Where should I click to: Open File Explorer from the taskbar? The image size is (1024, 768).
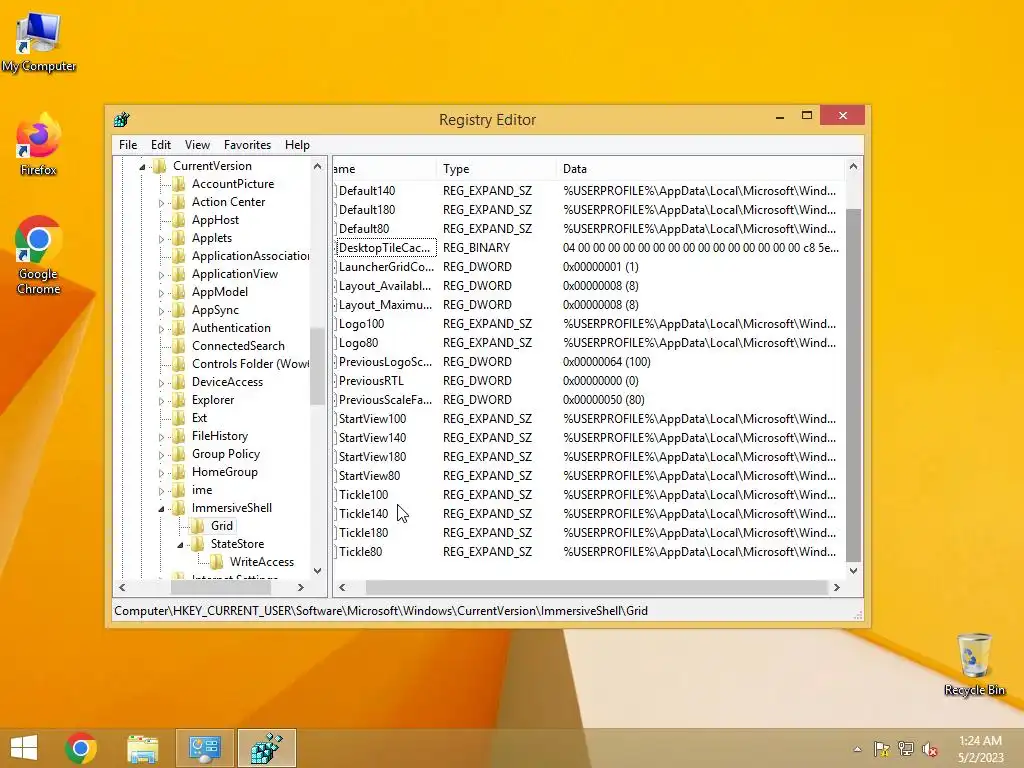coord(142,748)
